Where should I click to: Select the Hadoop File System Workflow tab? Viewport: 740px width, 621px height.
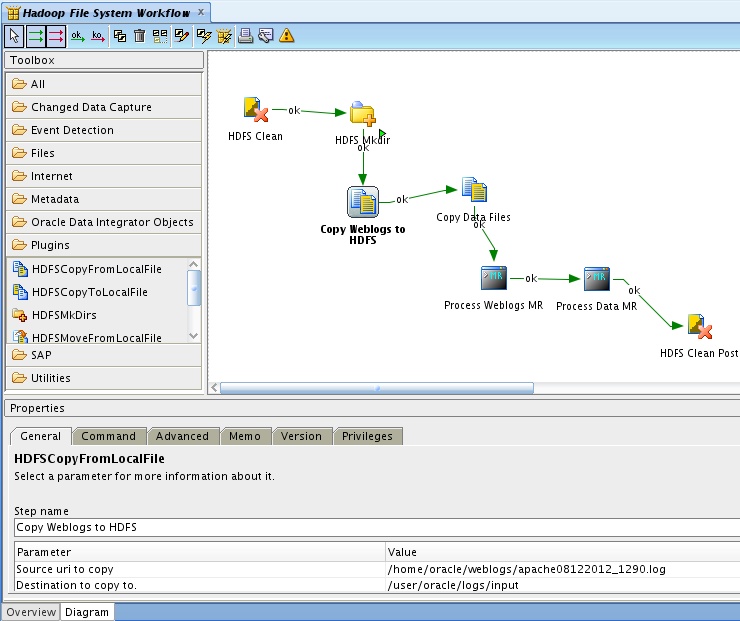[x=106, y=13]
